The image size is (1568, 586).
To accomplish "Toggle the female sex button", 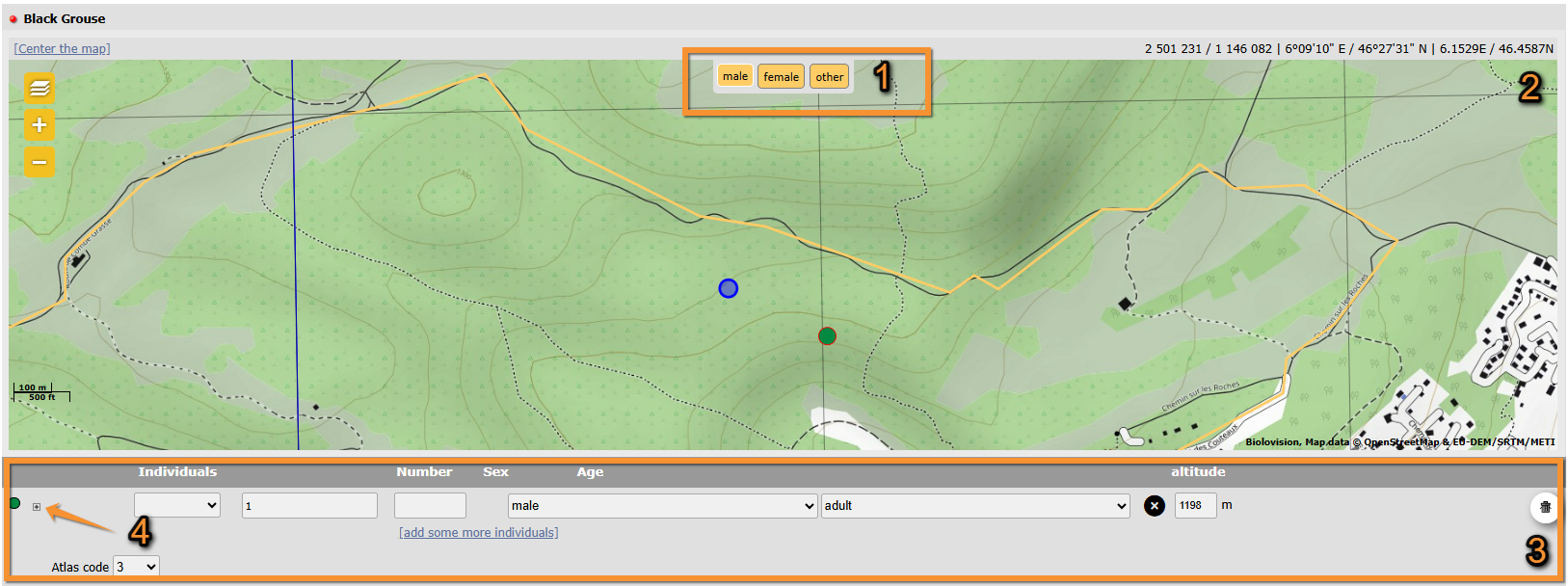I will point(781,77).
